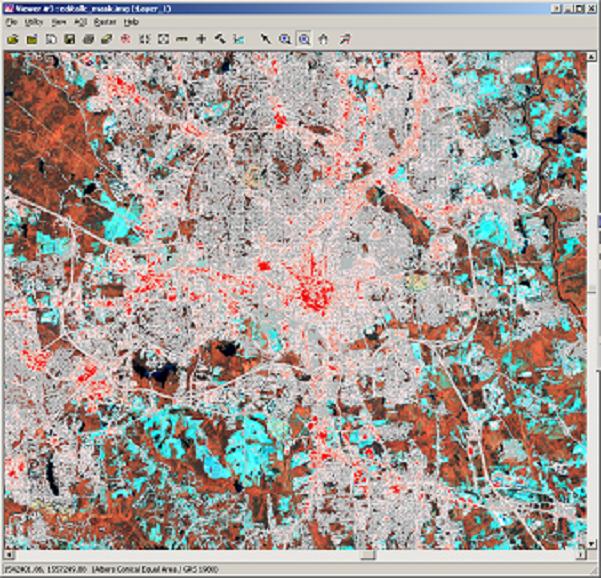Screen dimensions: 601x578
Task: Open the Tools palette hammer icon
Action: click(x=220, y=39)
